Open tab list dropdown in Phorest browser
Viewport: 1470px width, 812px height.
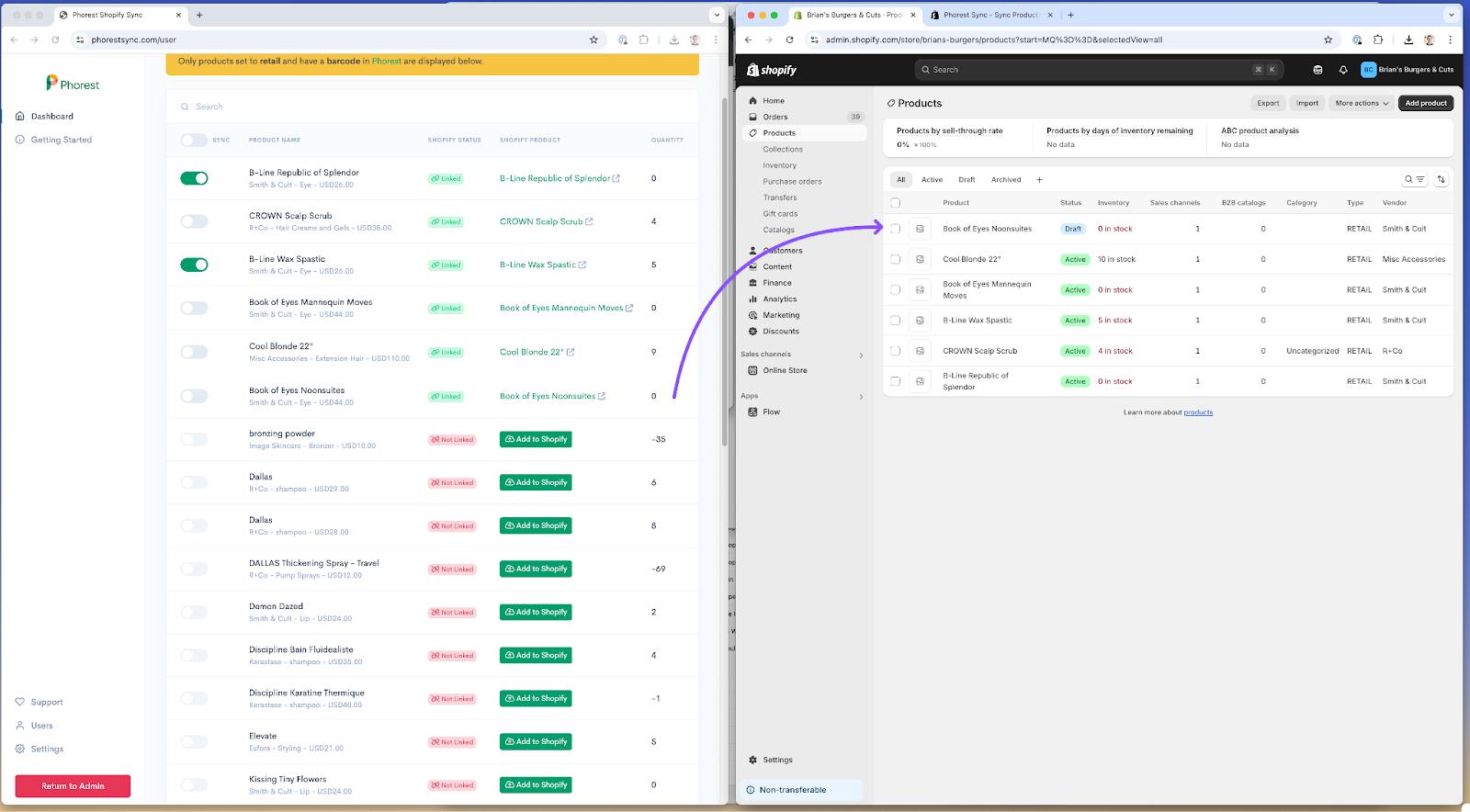click(x=717, y=15)
